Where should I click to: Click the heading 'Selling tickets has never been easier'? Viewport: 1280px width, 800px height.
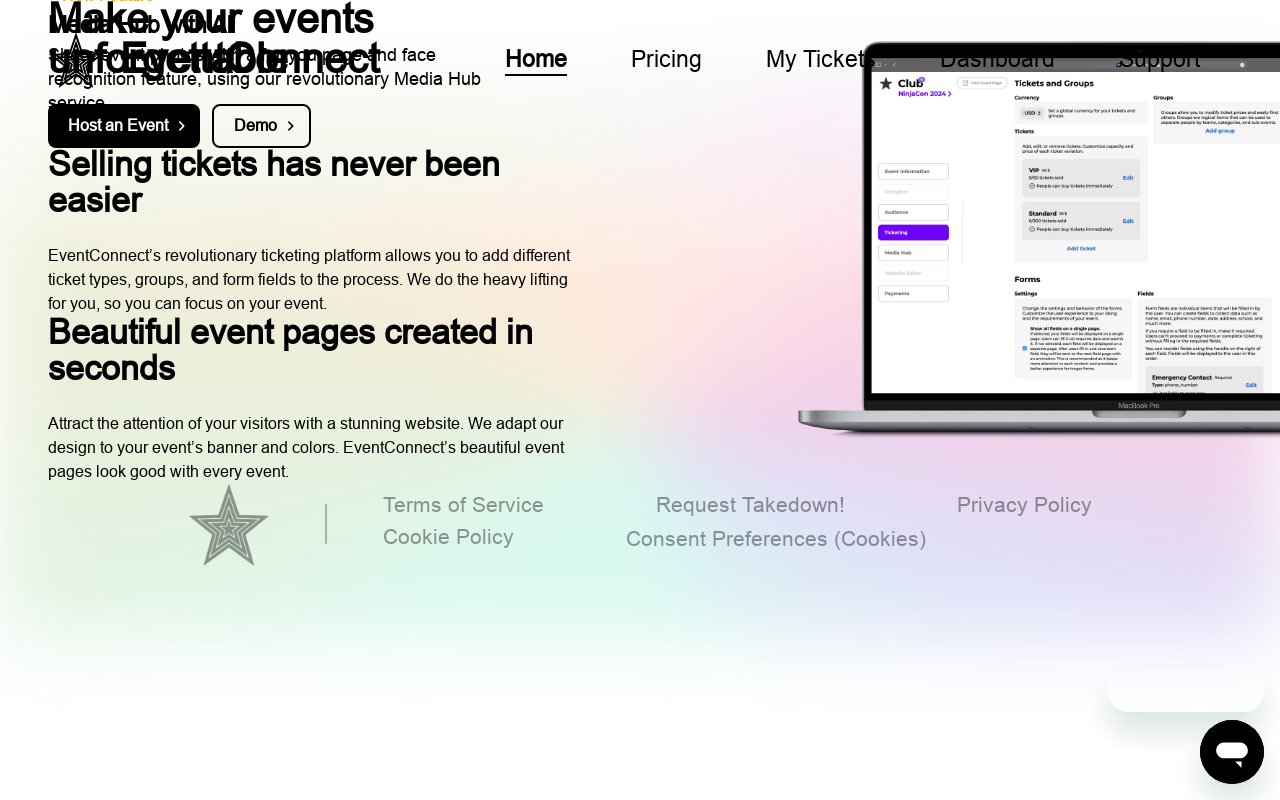tap(274, 182)
